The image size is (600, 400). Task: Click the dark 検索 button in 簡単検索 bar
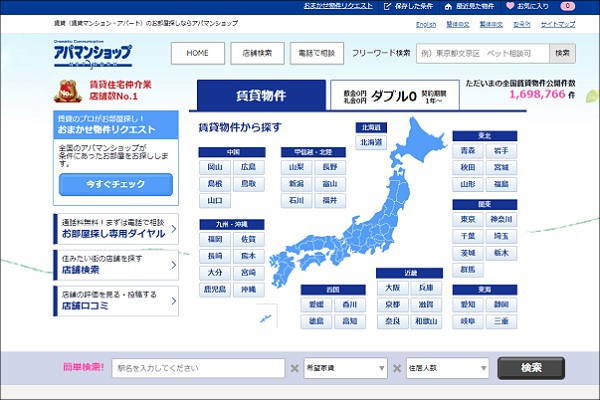pos(531,368)
